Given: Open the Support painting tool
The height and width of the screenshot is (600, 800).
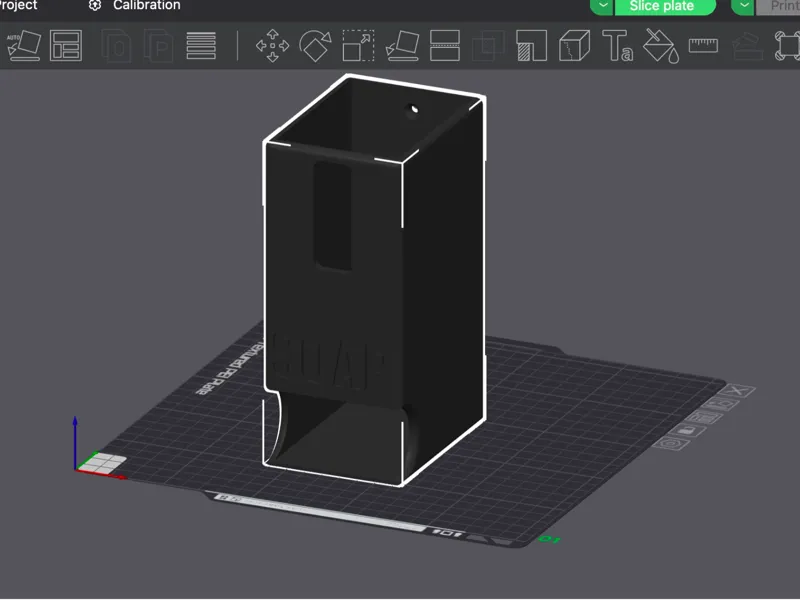Looking at the screenshot, I should [x=532, y=45].
